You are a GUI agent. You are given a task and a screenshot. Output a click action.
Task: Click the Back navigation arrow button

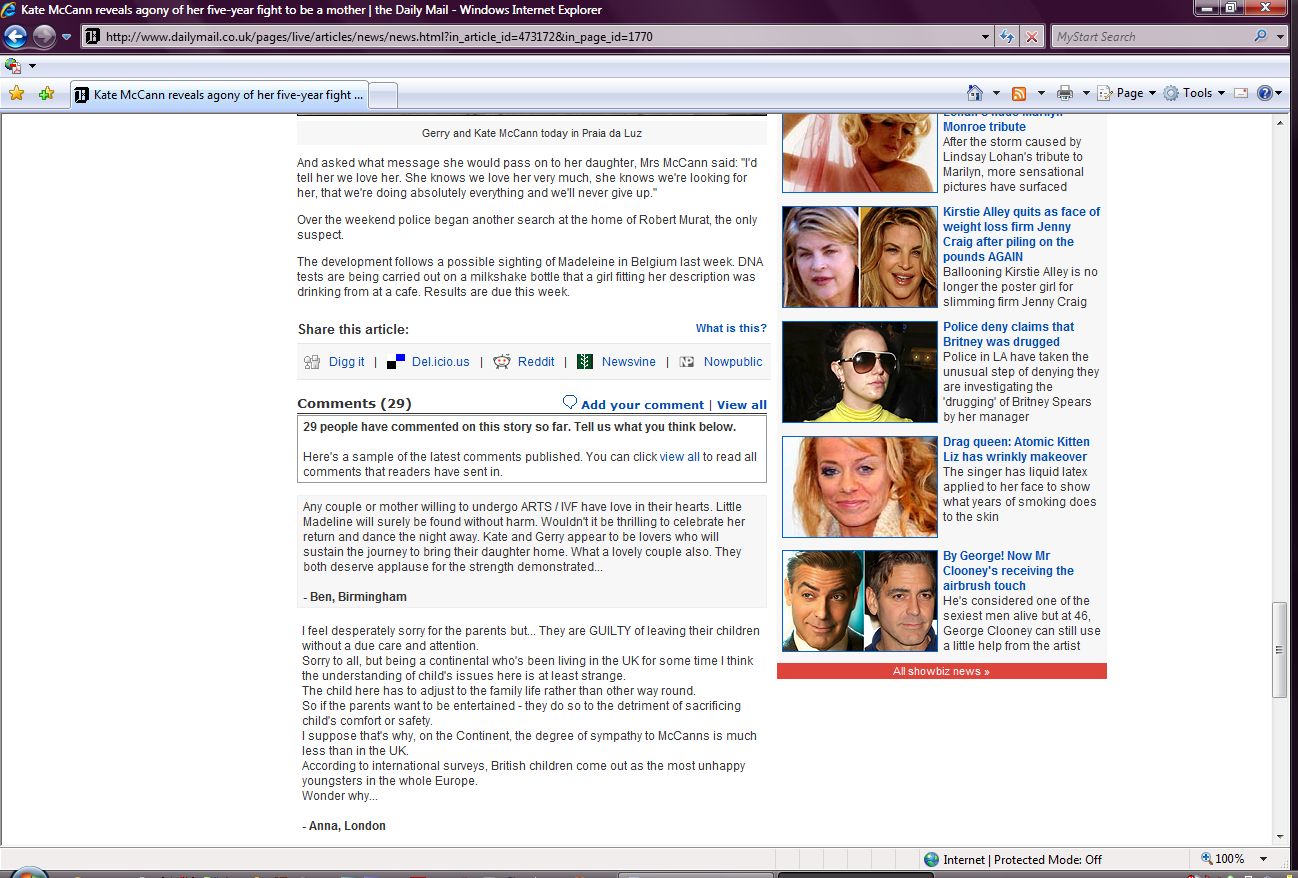click(15, 37)
